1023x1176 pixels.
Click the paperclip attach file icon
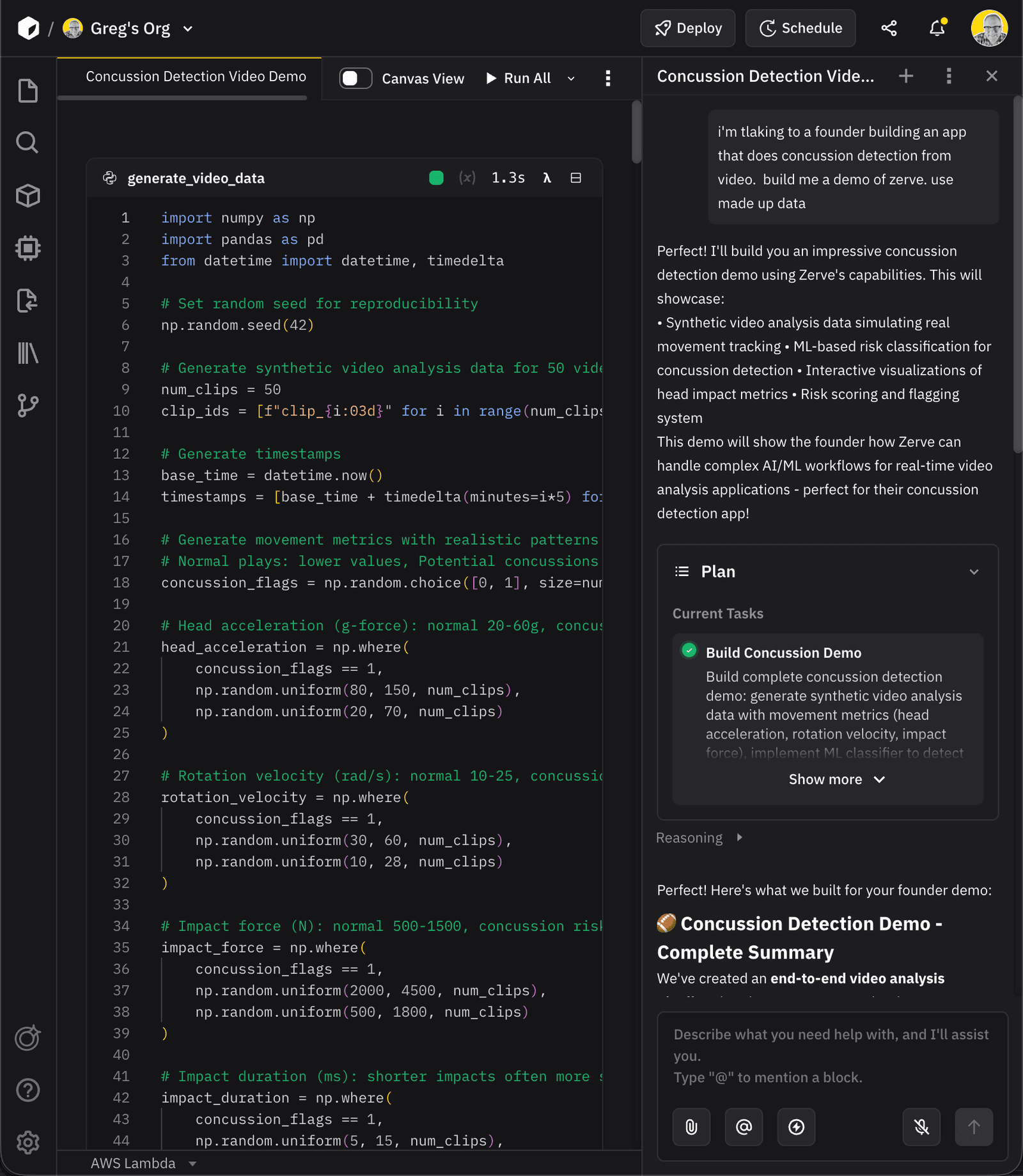[691, 1127]
